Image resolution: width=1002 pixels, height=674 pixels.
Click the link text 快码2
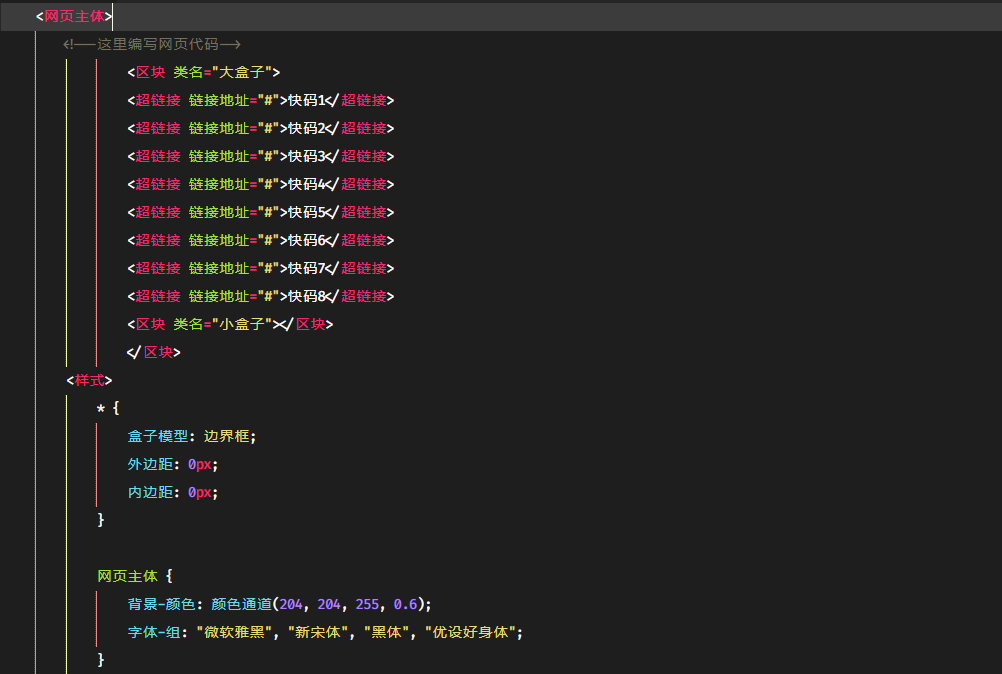point(307,128)
